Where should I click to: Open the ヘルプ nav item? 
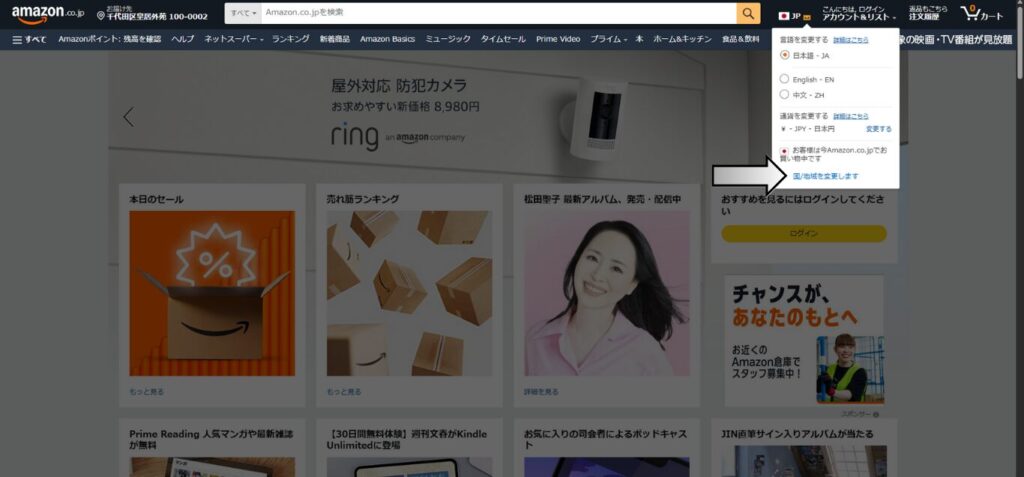pos(182,39)
